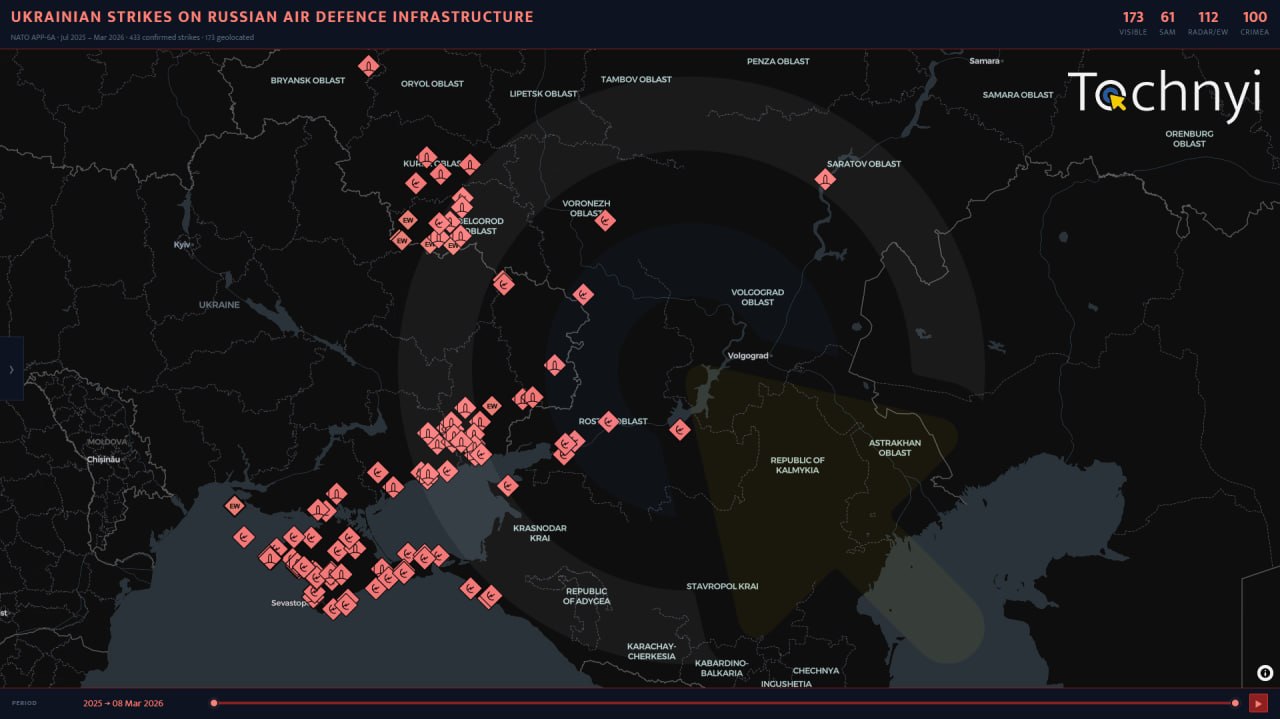Click the period date range text
The height and width of the screenshot is (719, 1280).
pos(123,703)
